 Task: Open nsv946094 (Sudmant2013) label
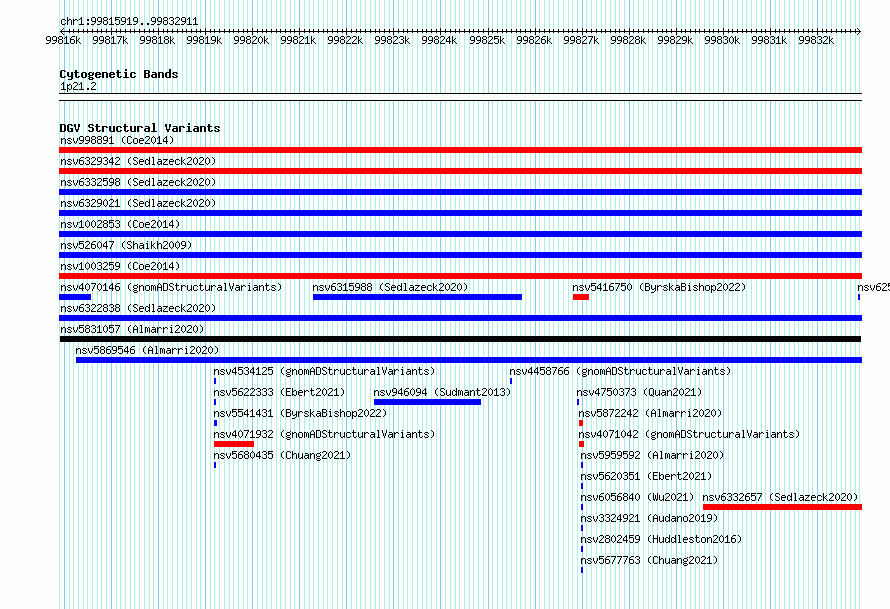pos(442,392)
